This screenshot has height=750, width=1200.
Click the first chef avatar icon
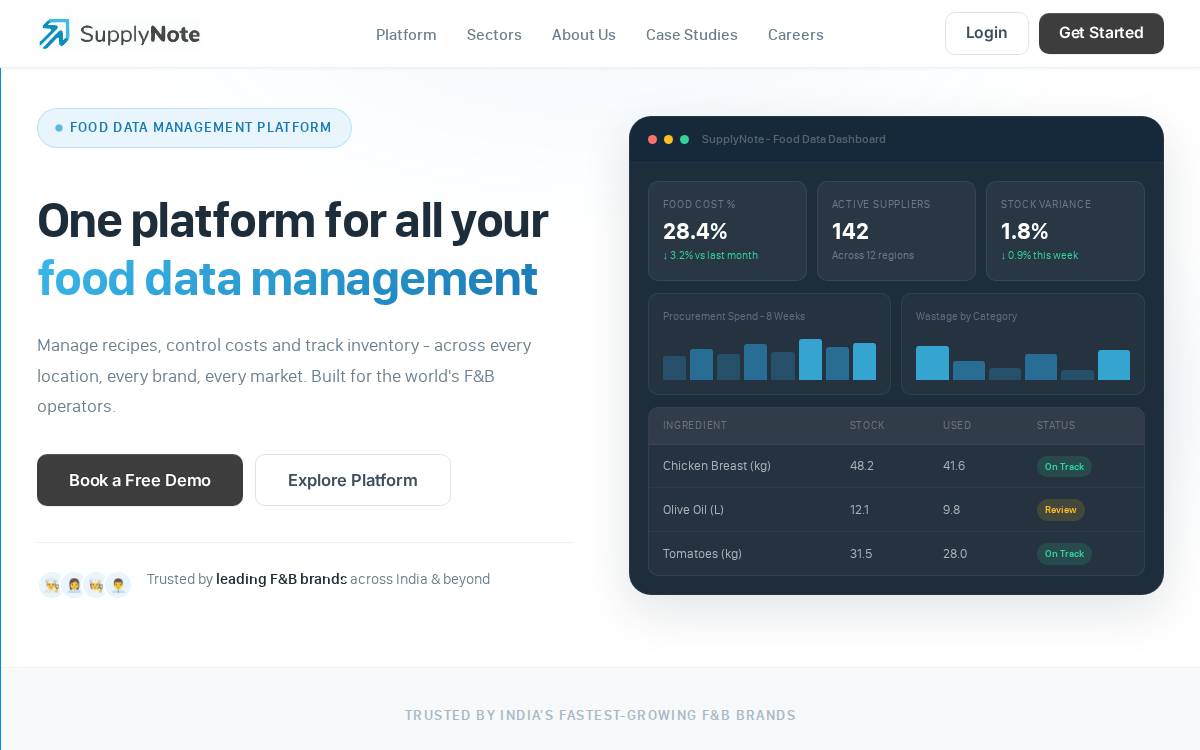click(52, 585)
